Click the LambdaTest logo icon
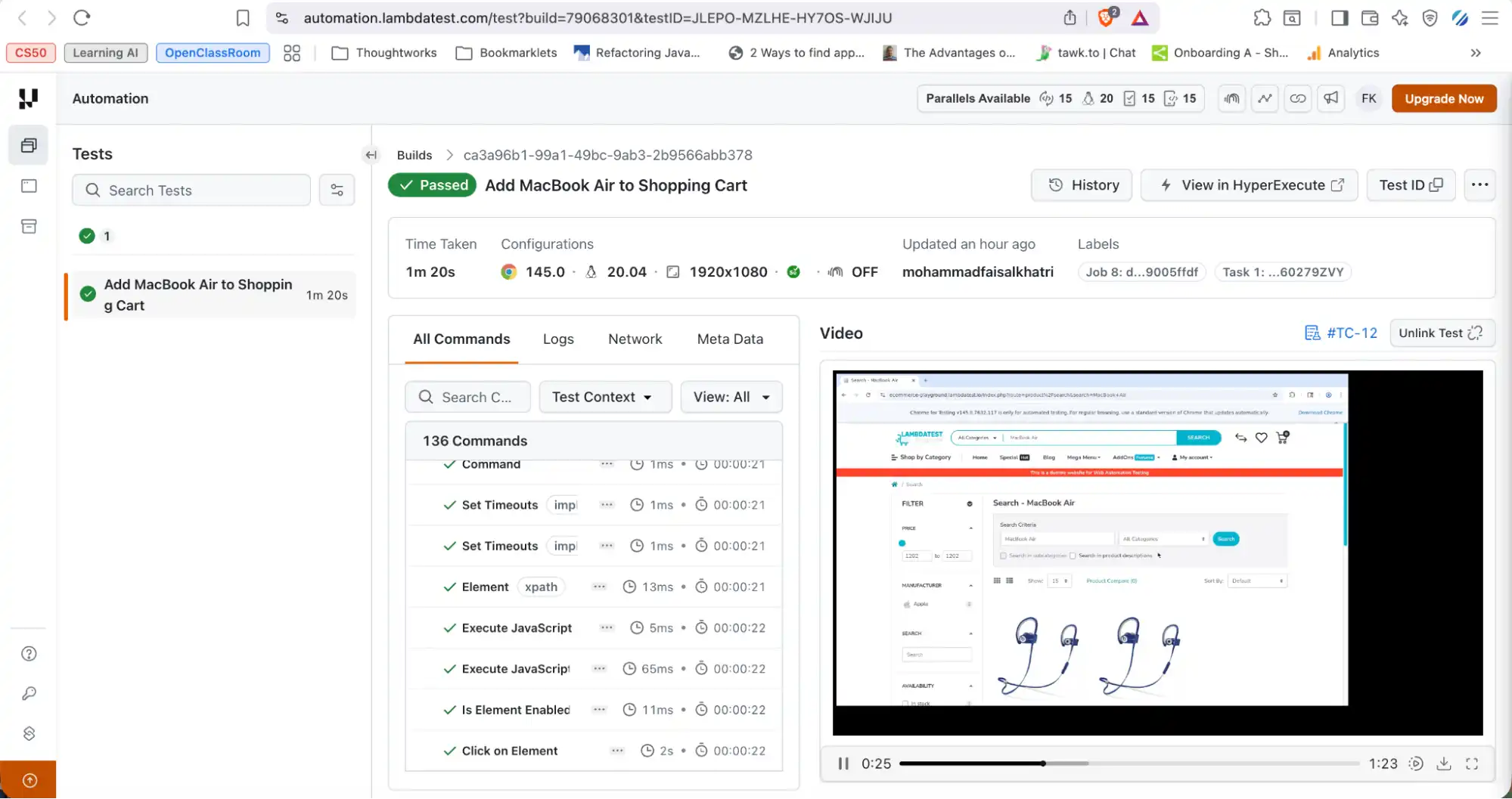 (x=28, y=98)
